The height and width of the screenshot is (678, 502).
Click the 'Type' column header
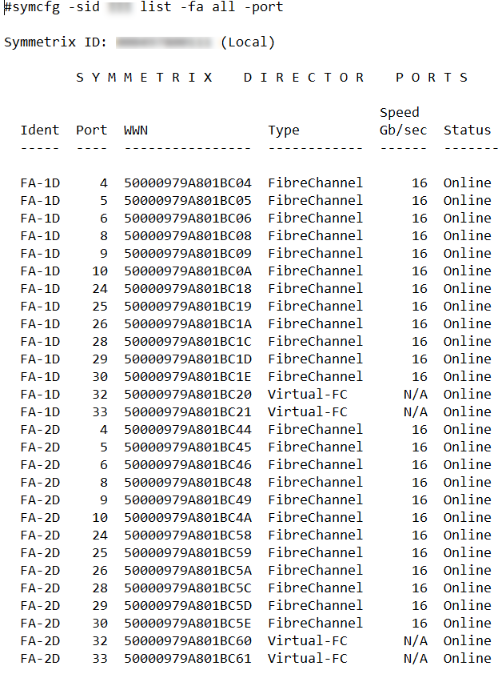[x=284, y=130]
